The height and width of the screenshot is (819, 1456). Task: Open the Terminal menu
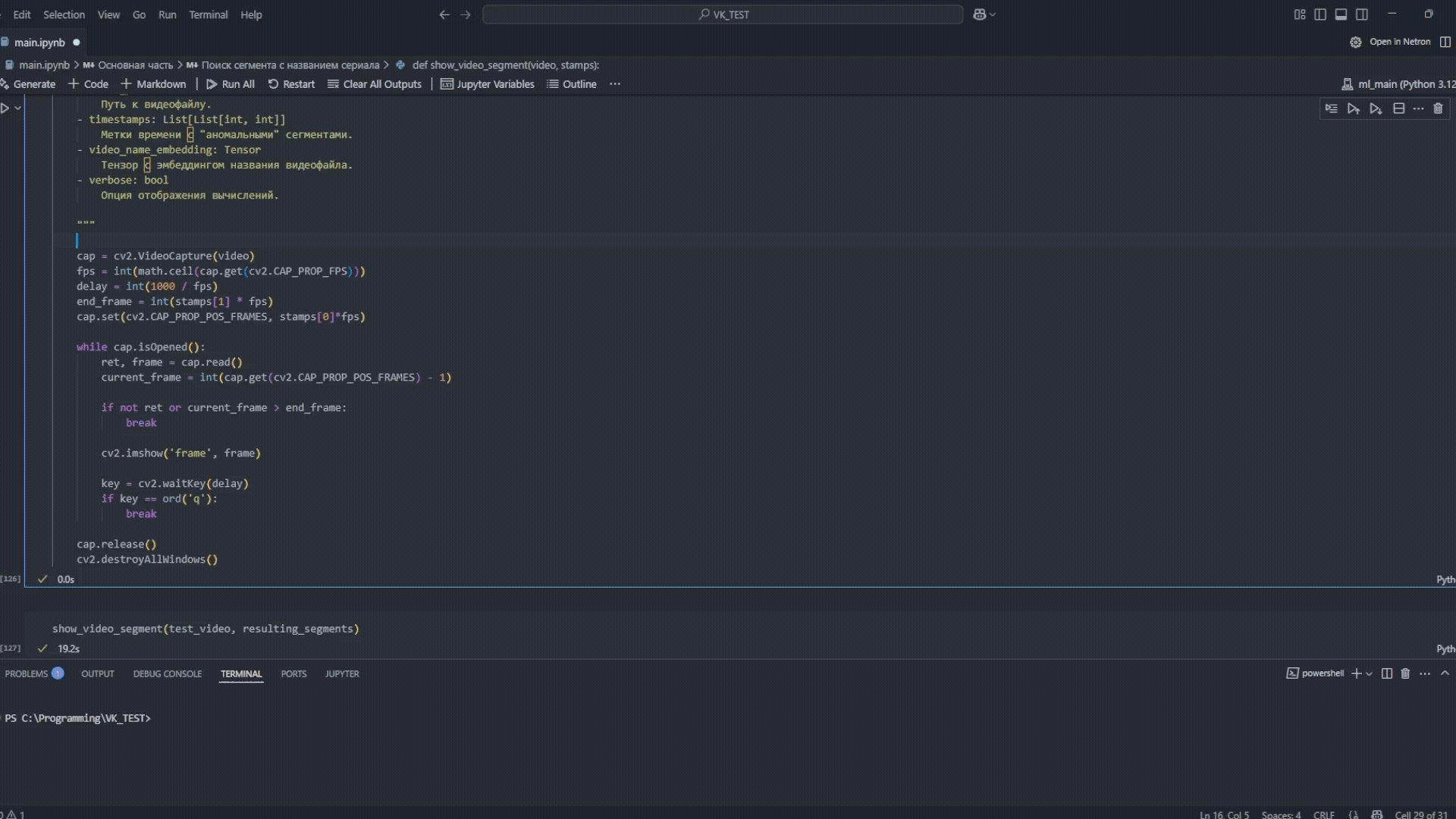point(208,14)
